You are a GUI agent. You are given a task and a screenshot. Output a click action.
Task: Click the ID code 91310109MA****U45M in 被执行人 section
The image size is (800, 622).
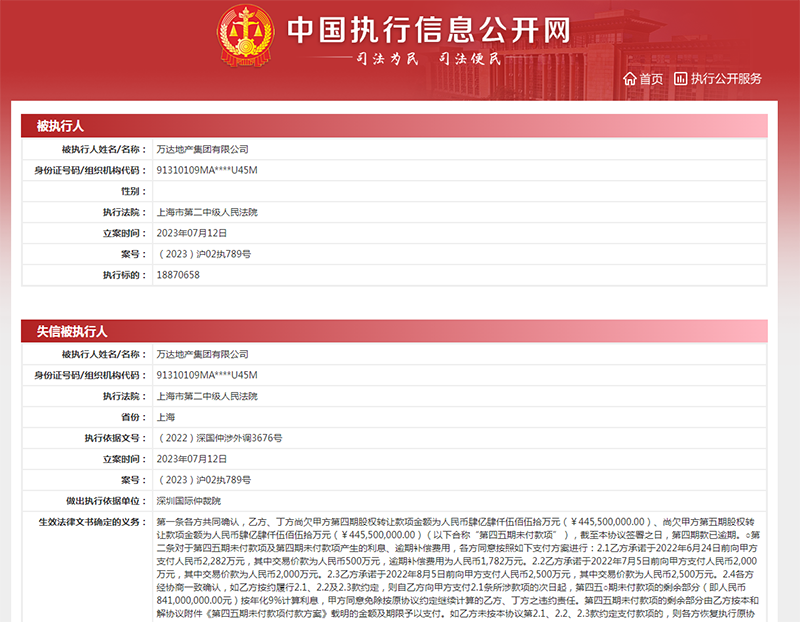click(x=207, y=170)
